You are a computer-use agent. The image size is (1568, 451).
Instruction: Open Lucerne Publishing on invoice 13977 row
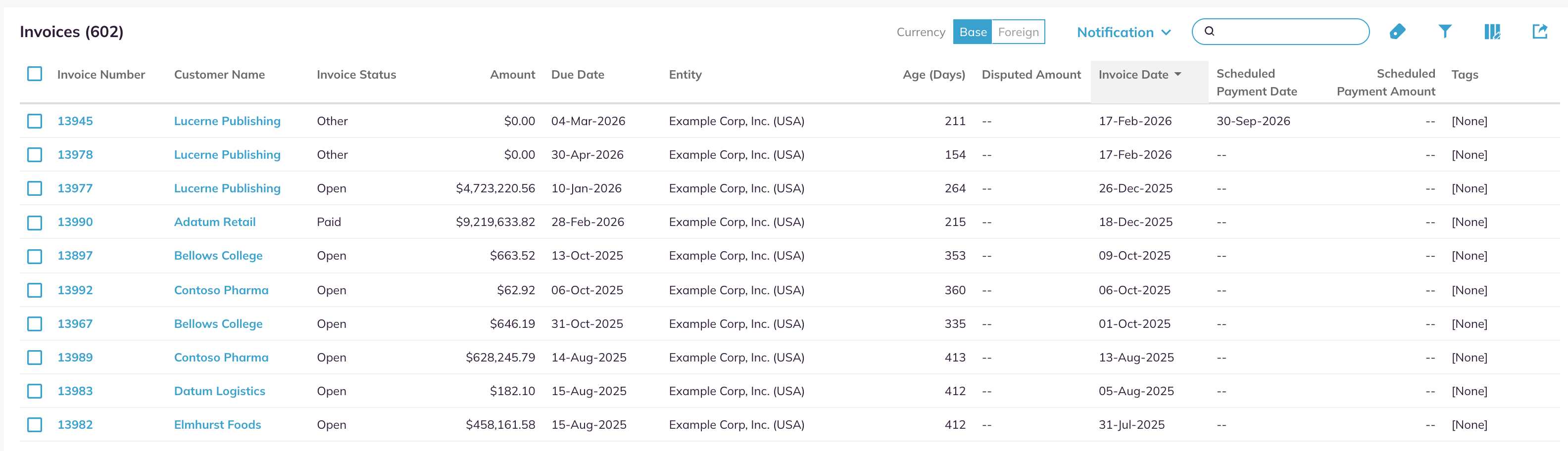(x=227, y=188)
